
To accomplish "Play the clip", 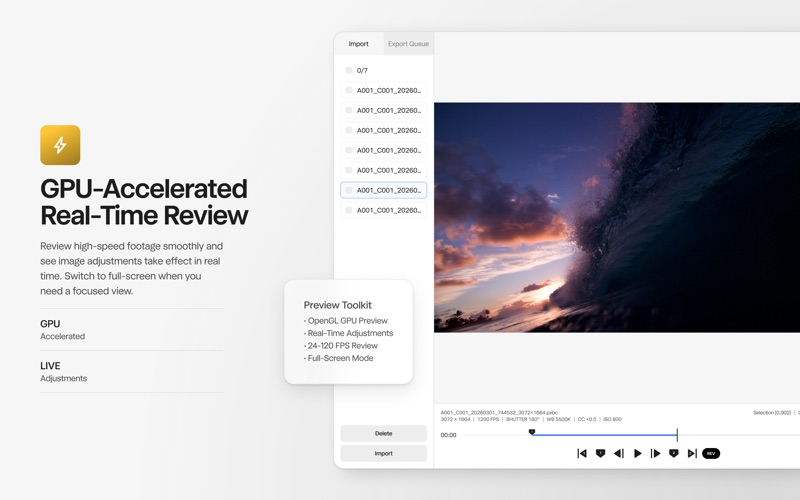I will tap(637, 453).
